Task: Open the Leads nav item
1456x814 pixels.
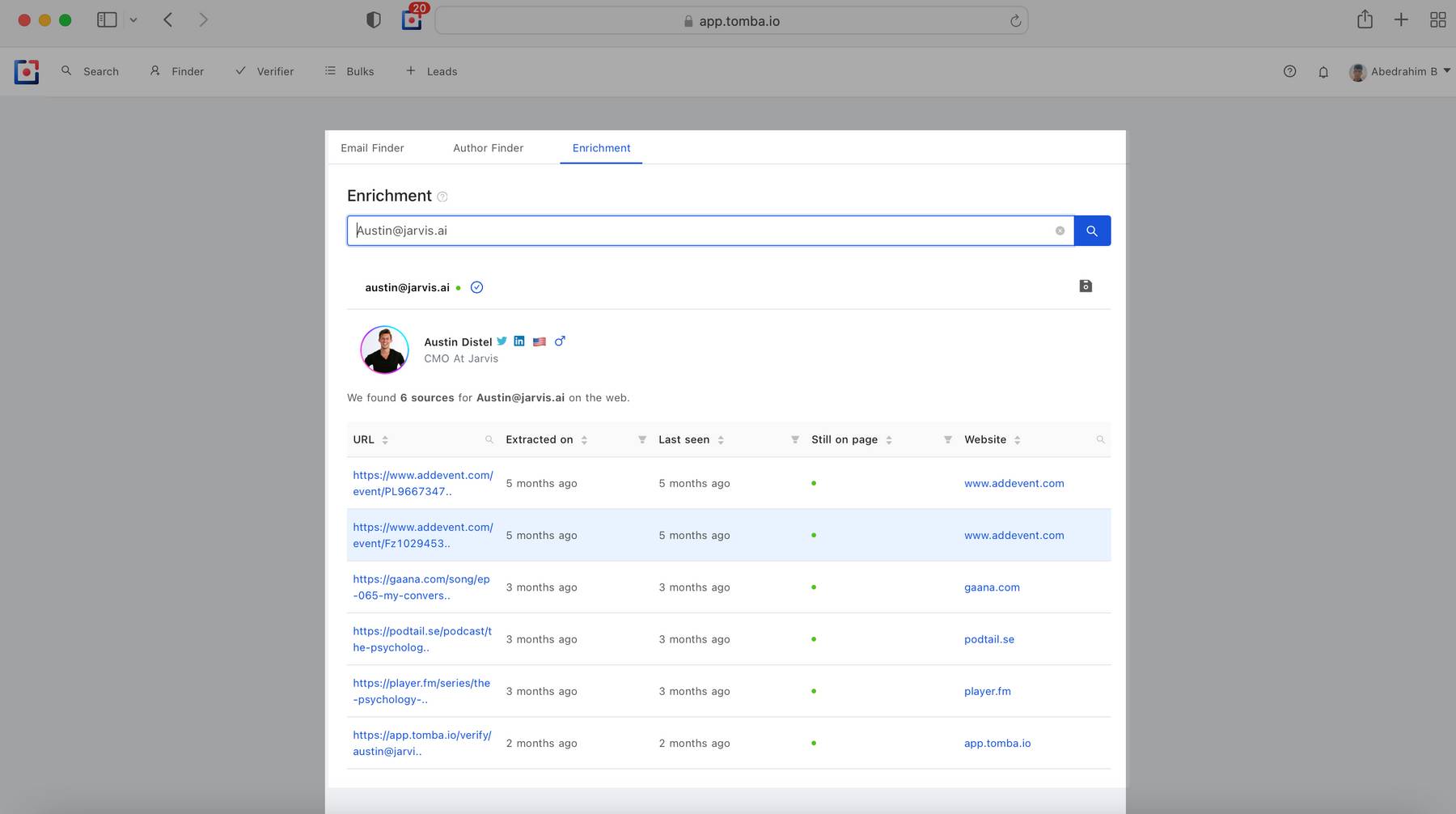Action: (431, 71)
